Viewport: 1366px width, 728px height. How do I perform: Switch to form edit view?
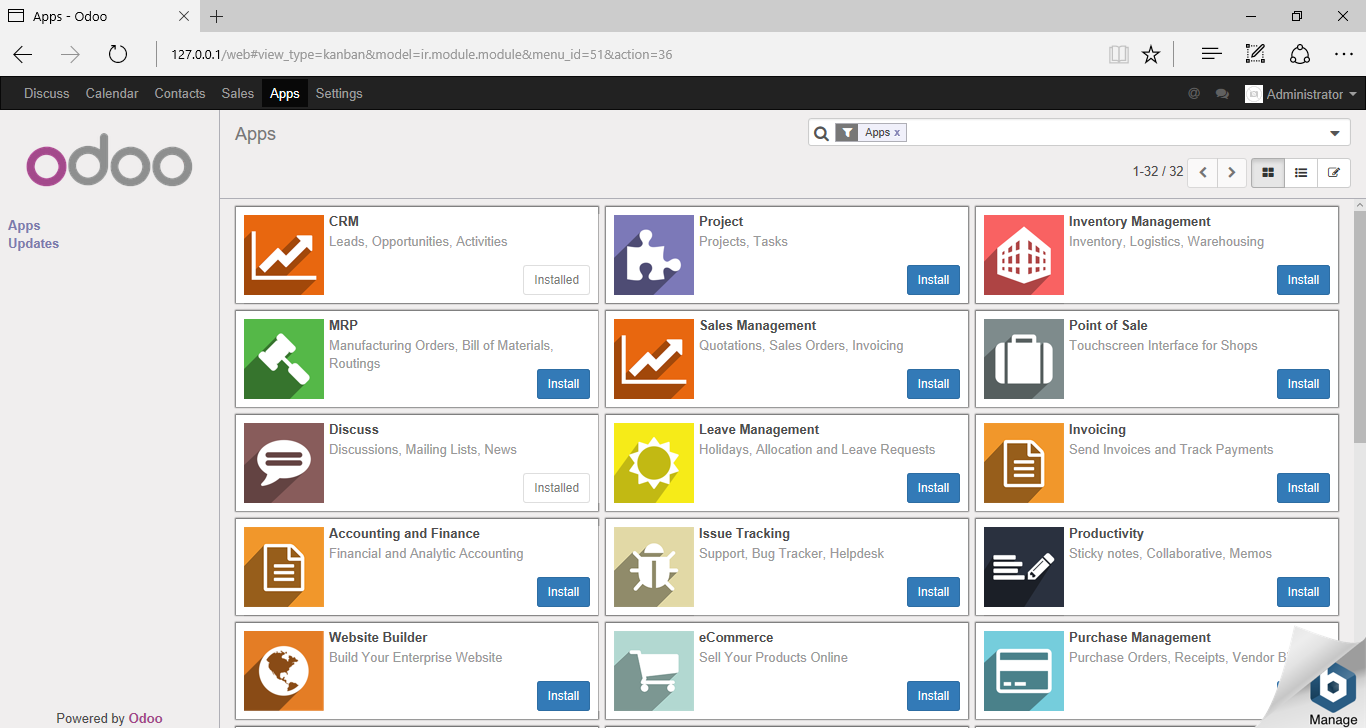[1333, 172]
